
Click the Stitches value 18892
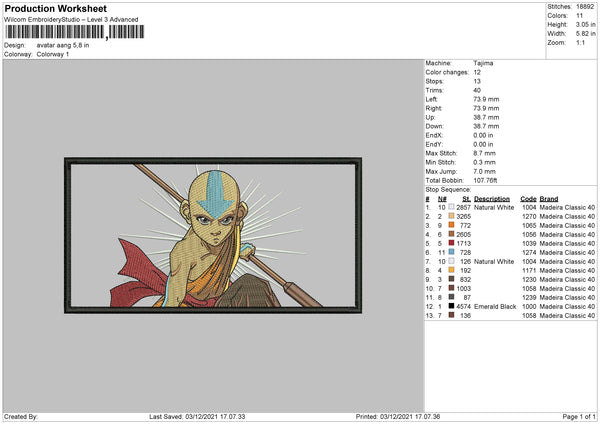[585, 7]
